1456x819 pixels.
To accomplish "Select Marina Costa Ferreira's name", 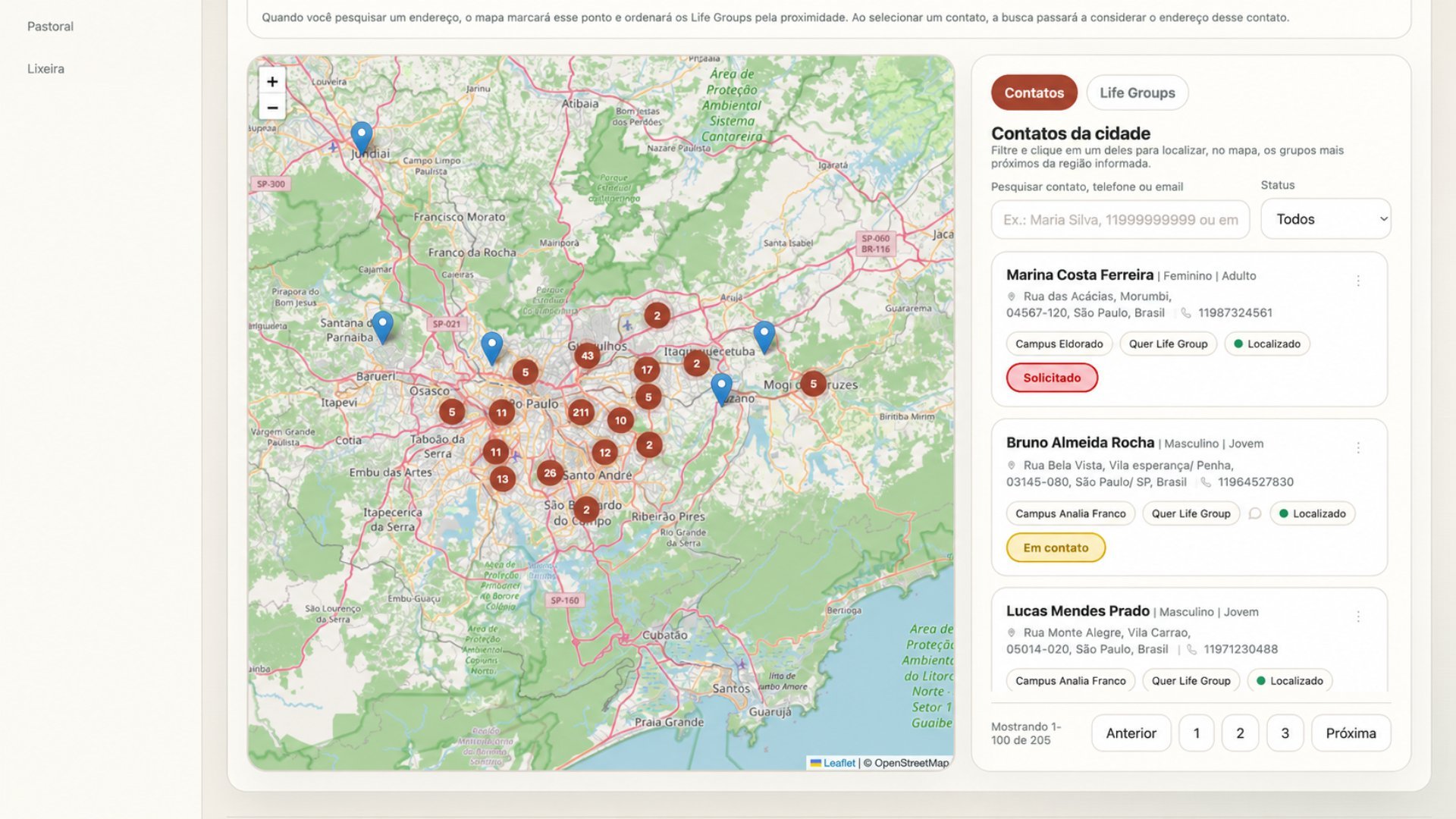I will coord(1080,275).
